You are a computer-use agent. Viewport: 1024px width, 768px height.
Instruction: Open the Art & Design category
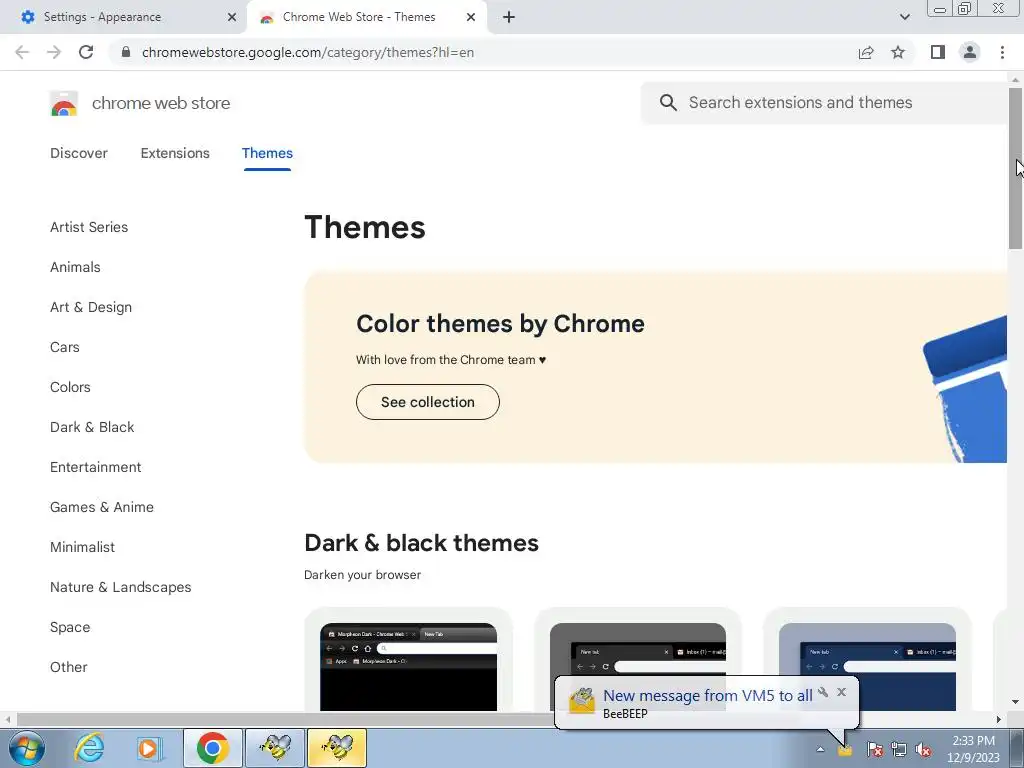tap(91, 307)
